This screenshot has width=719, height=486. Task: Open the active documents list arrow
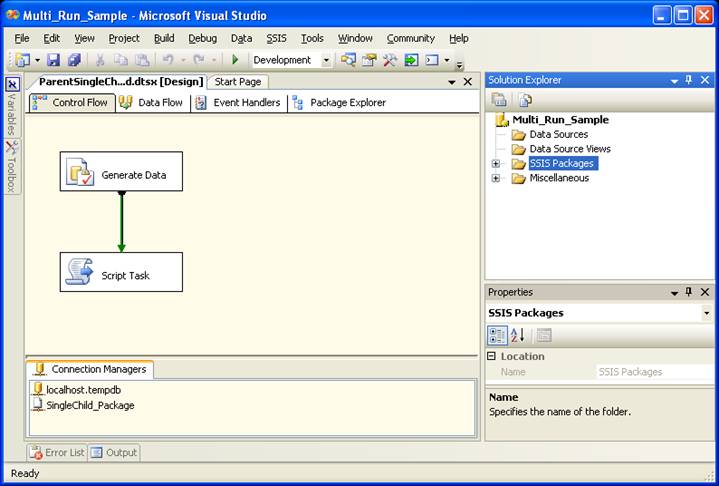coord(452,82)
